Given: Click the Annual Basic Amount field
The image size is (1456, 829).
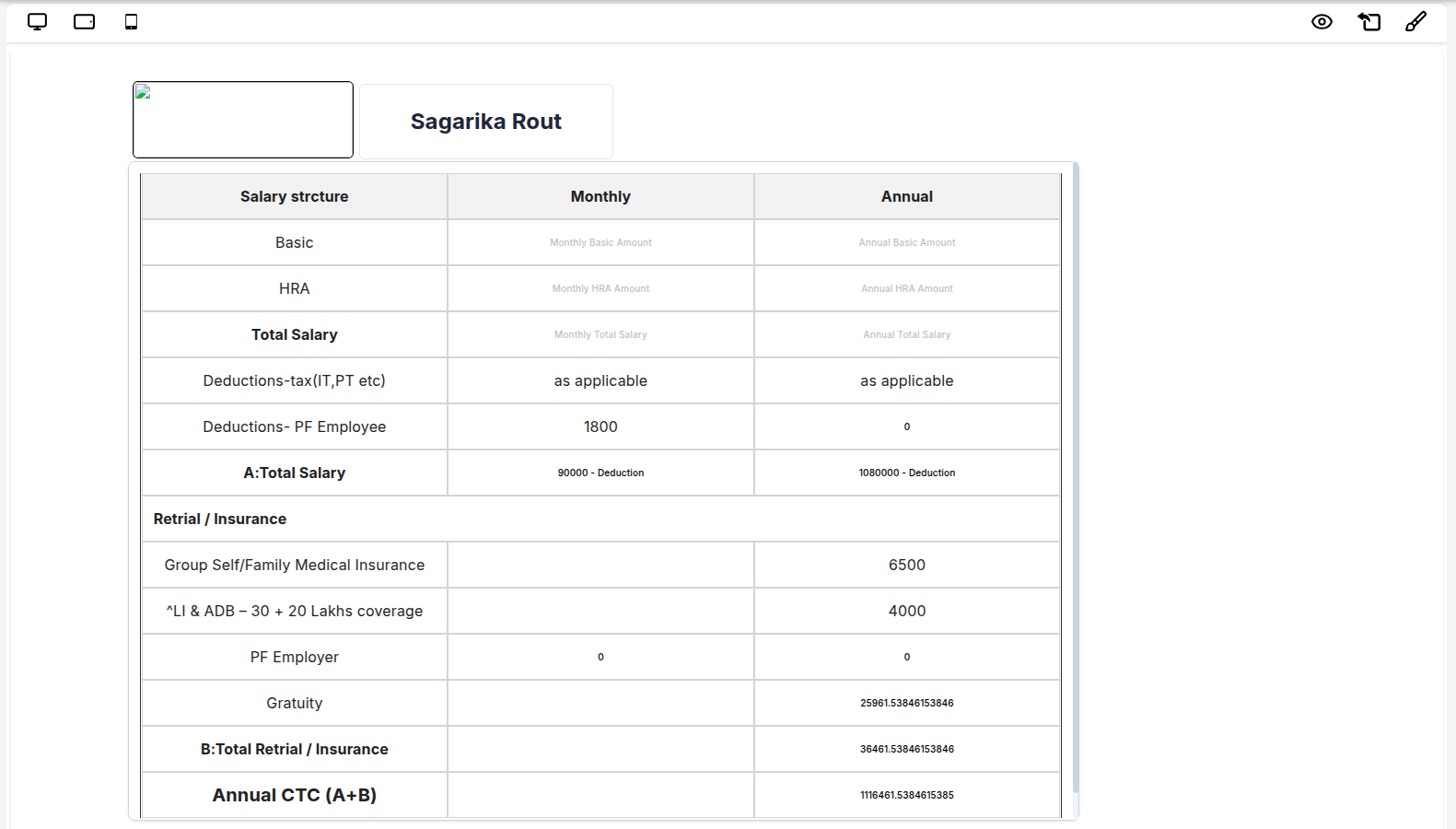Looking at the screenshot, I should click(906, 242).
